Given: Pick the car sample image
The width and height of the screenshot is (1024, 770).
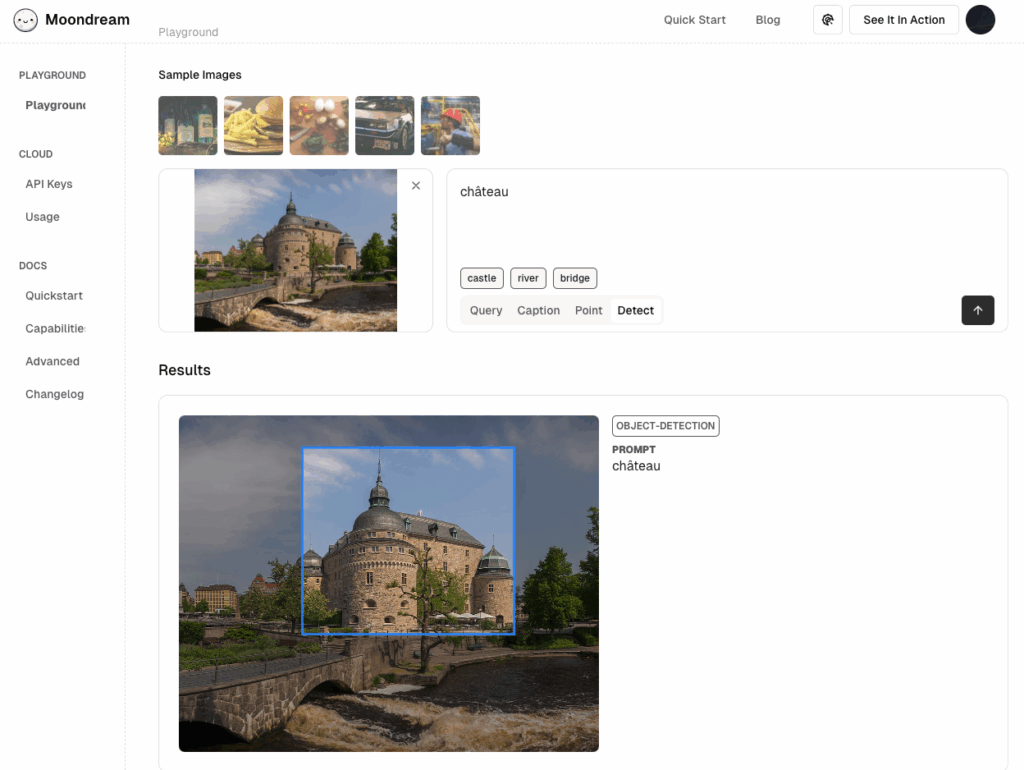Looking at the screenshot, I should (x=385, y=126).
